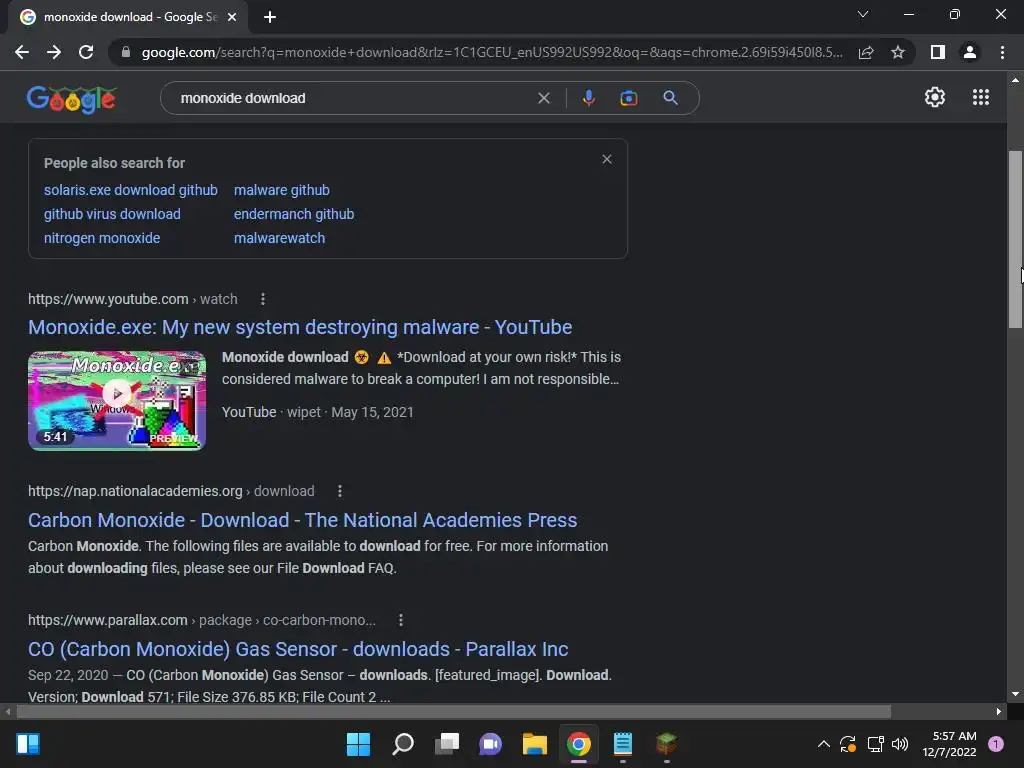Show hidden system tray icons
The image size is (1024, 768).
tap(824, 744)
